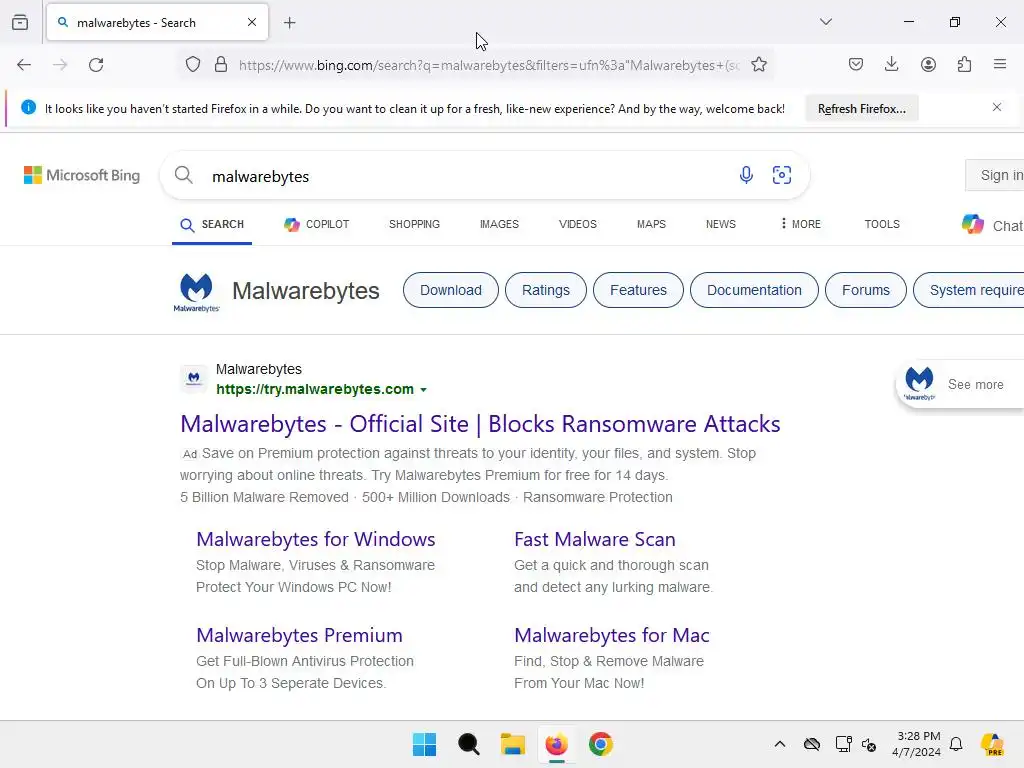Click the Refresh Firefox... button

pyautogui.click(x=862, y=108)
